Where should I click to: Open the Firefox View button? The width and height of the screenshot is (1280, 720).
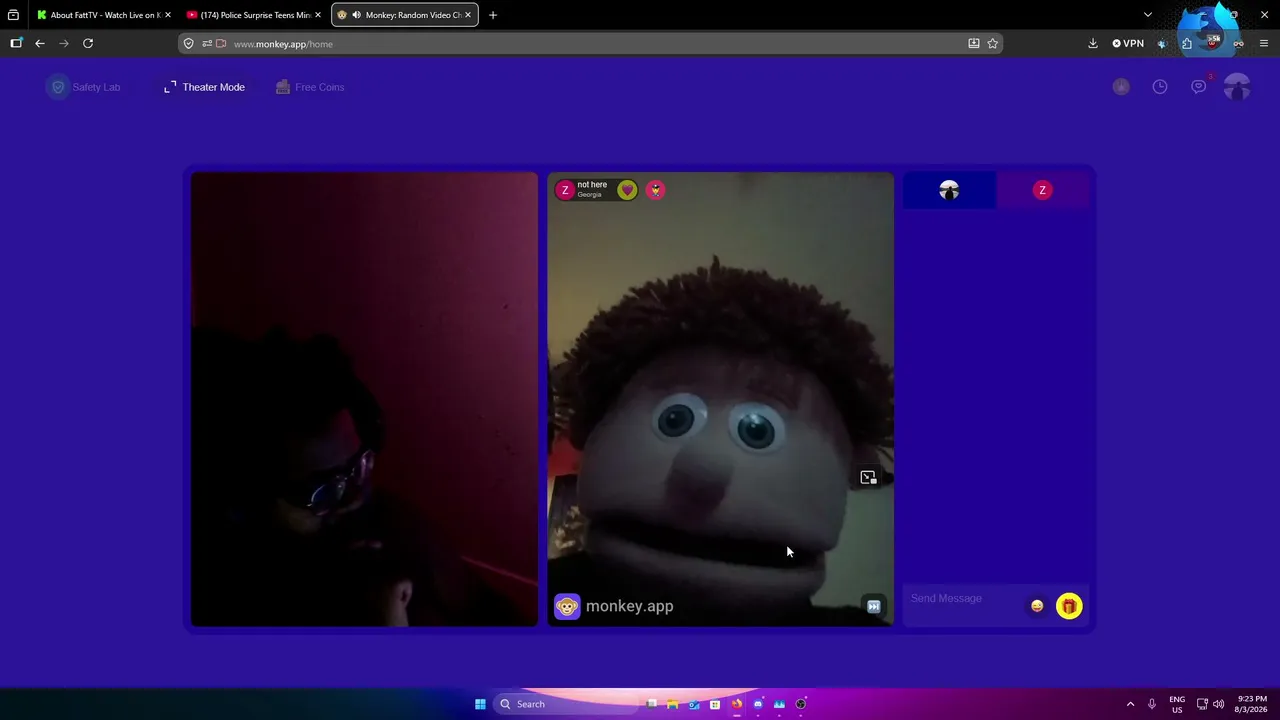click(13, 15)
